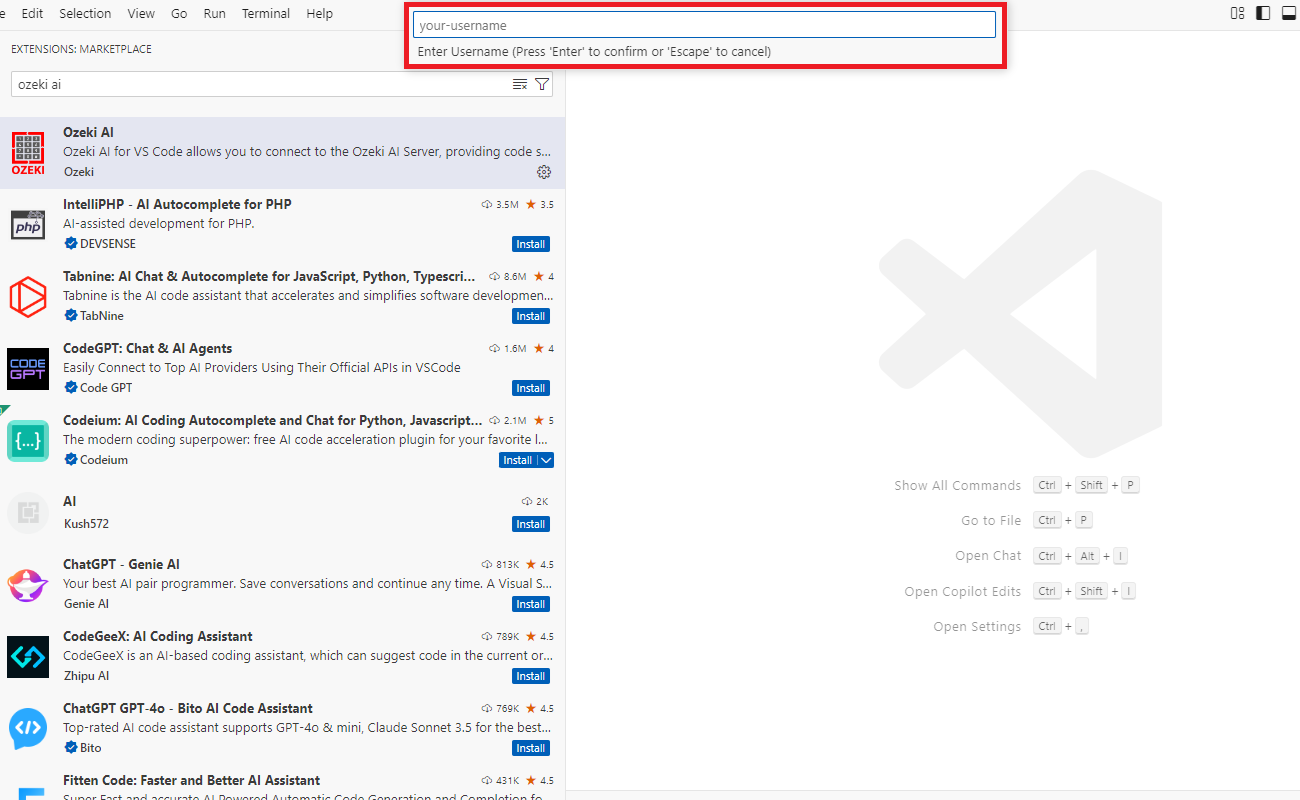
Task: Click the verified badge beside Bito
Action: [x=71, y=748]
